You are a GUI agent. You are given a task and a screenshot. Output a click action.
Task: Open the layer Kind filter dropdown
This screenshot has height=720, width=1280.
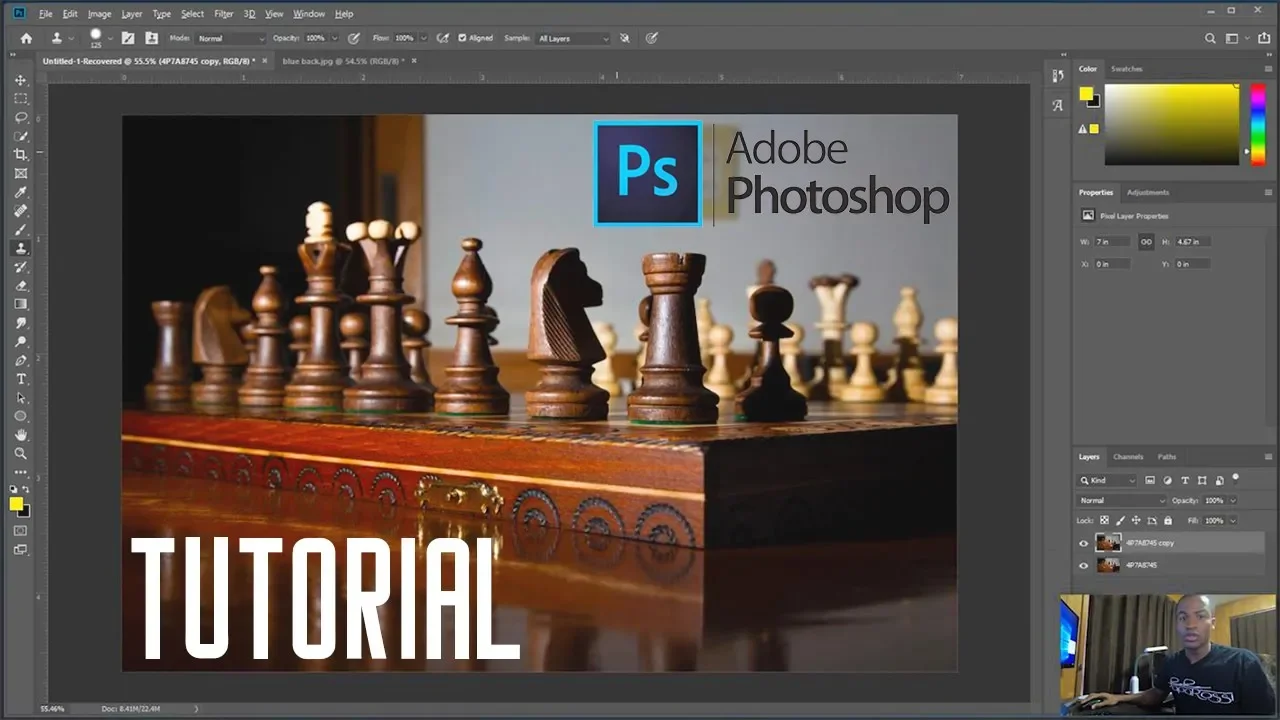click(x=1108, y=480)
